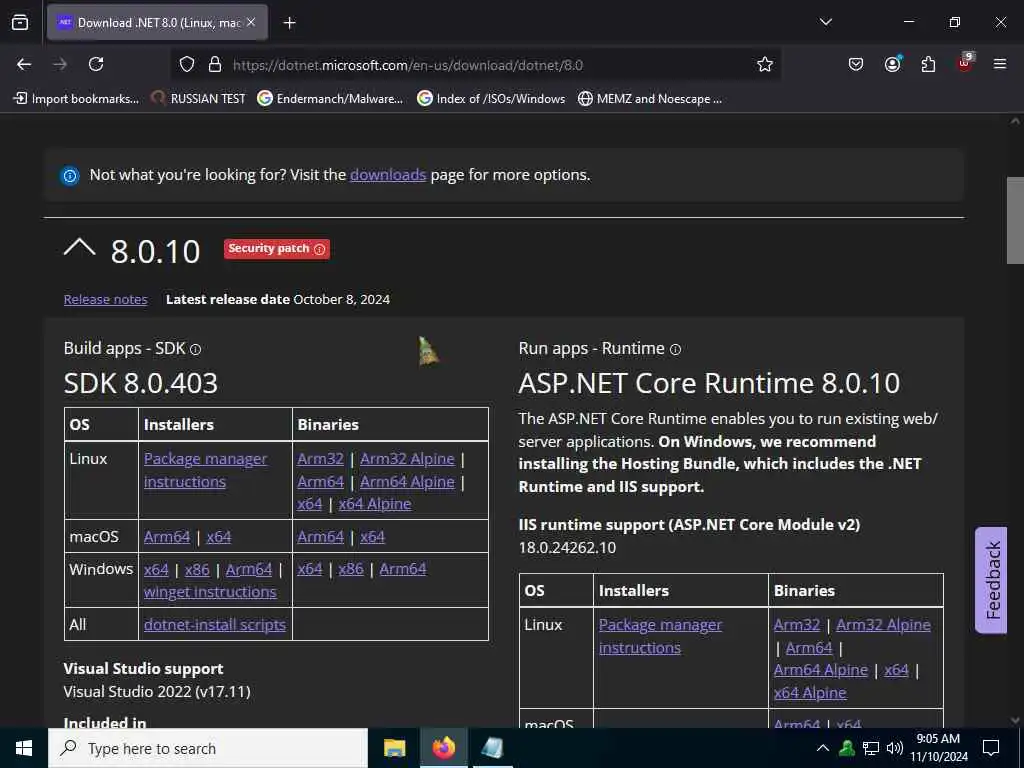Download SDK Windows x64 installer
Image resolution: width=1024 pixels, height=768 pixels.
pyautogui.click(x=156, y=569)
